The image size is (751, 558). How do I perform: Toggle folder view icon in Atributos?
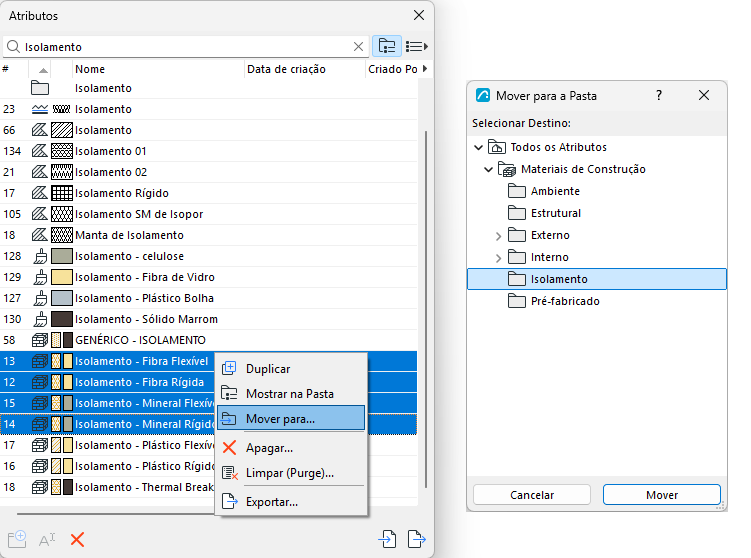tap(387, 46)
